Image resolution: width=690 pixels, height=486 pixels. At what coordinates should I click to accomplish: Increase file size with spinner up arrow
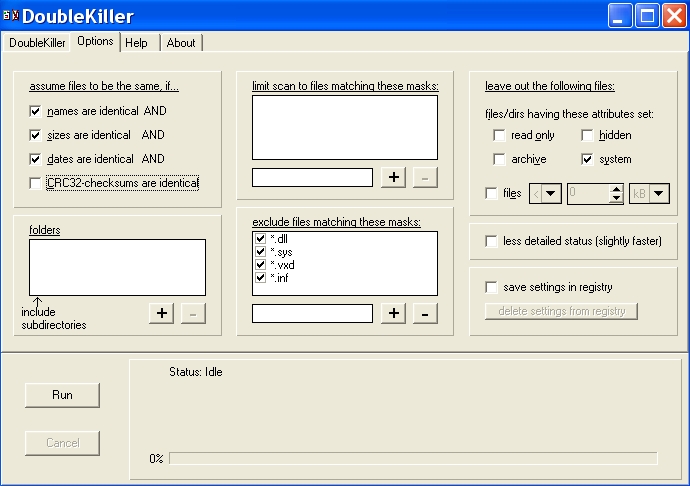point(617,189)
